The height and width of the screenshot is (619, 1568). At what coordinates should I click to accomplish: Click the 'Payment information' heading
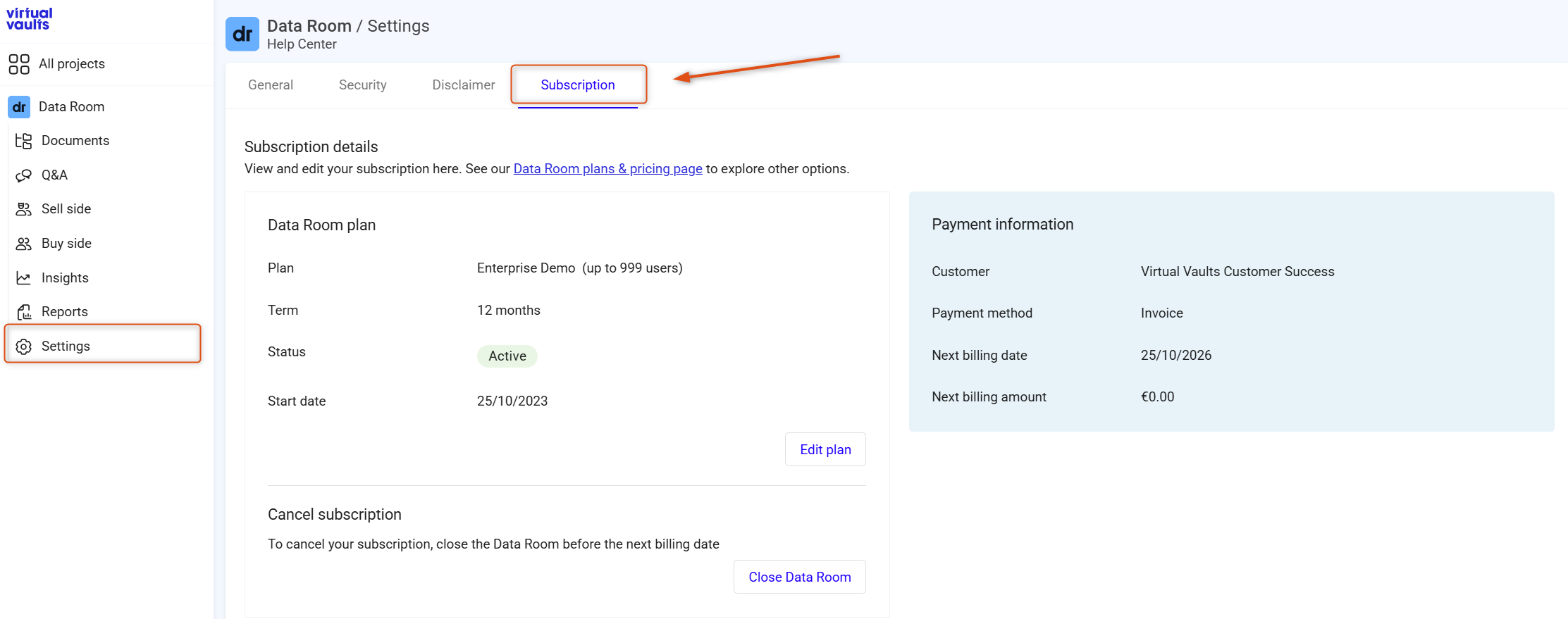pyautogui.click(x=1003, y=224)
